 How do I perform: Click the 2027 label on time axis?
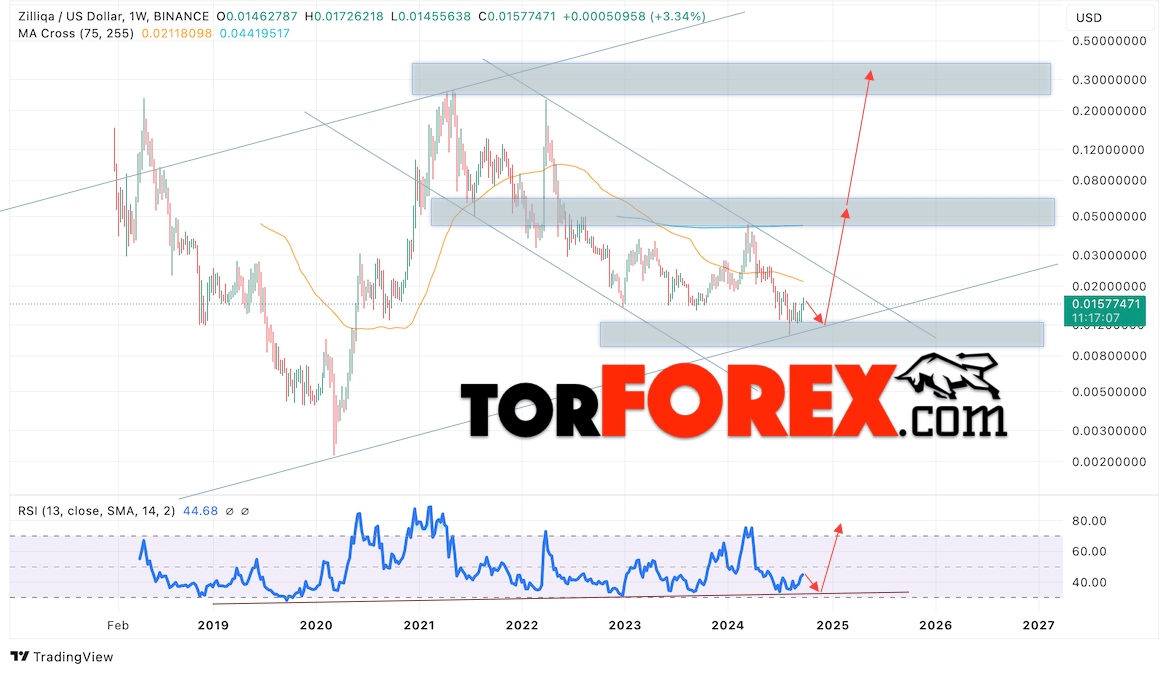point(1039,626)
